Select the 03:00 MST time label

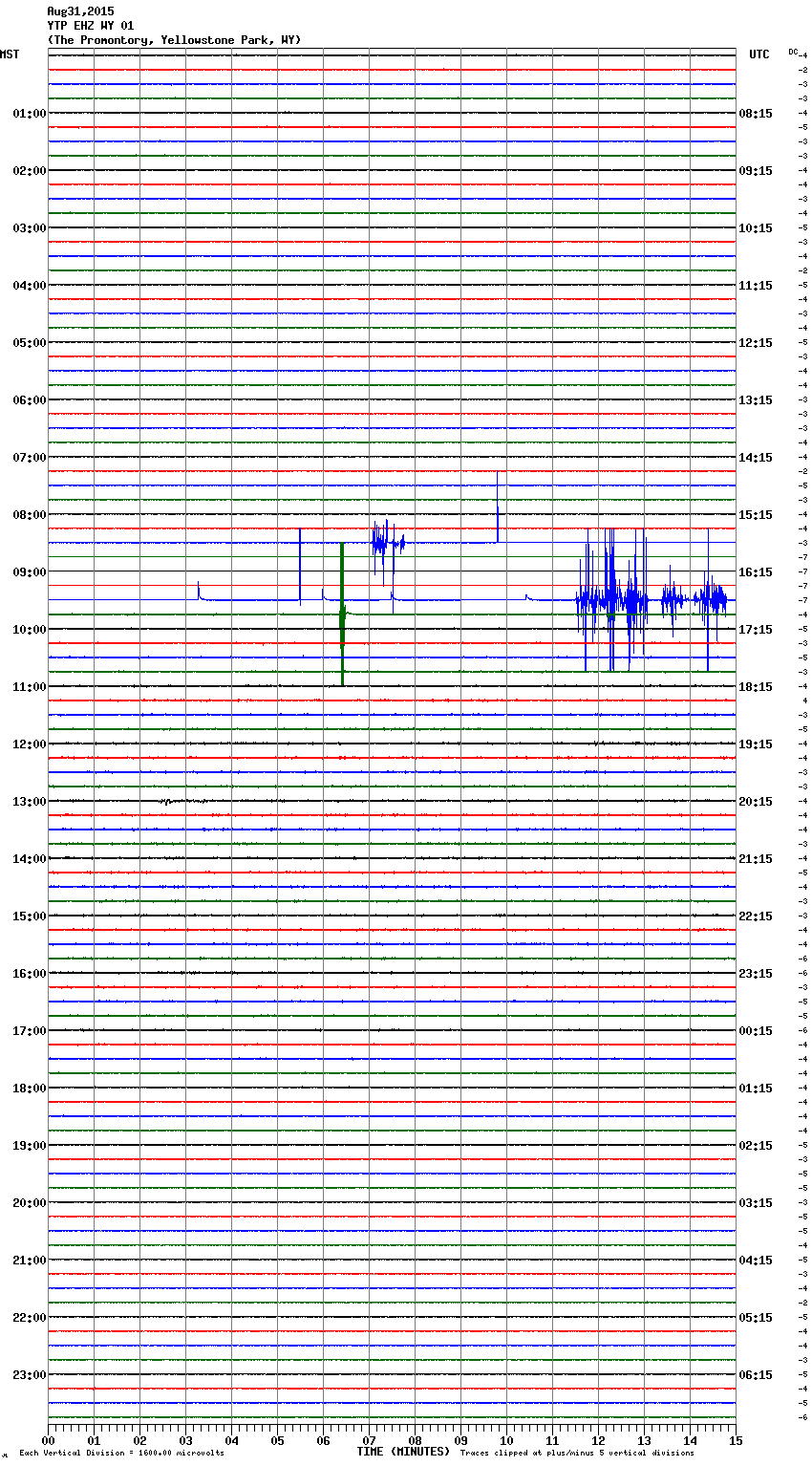point(30,228)
